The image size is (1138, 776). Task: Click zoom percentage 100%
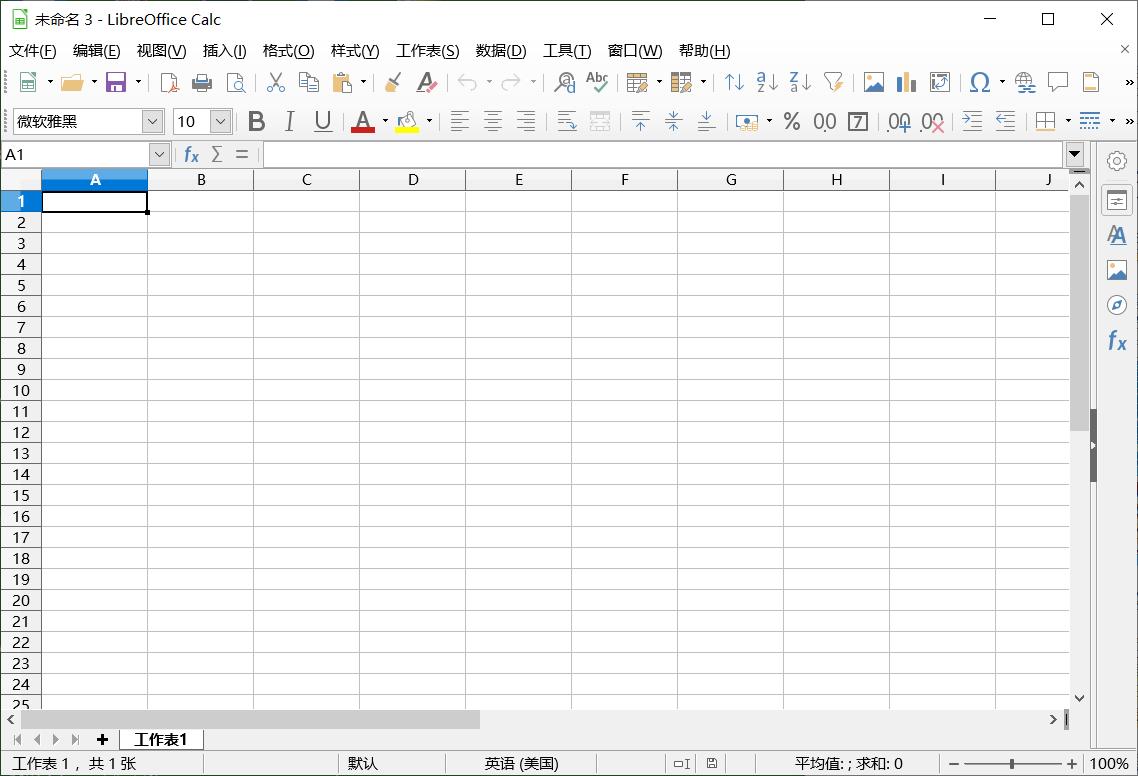tap(1109, 764)
